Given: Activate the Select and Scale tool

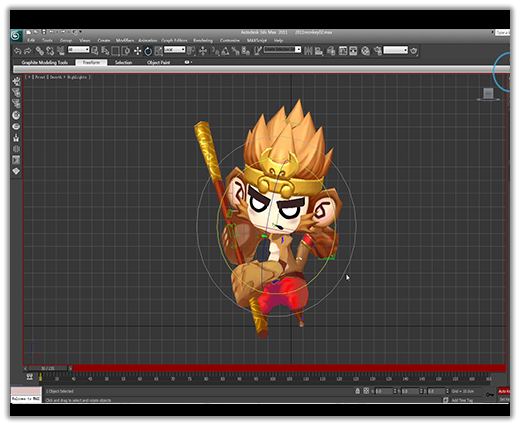Looking at the screenshot, I should (158, 51).
